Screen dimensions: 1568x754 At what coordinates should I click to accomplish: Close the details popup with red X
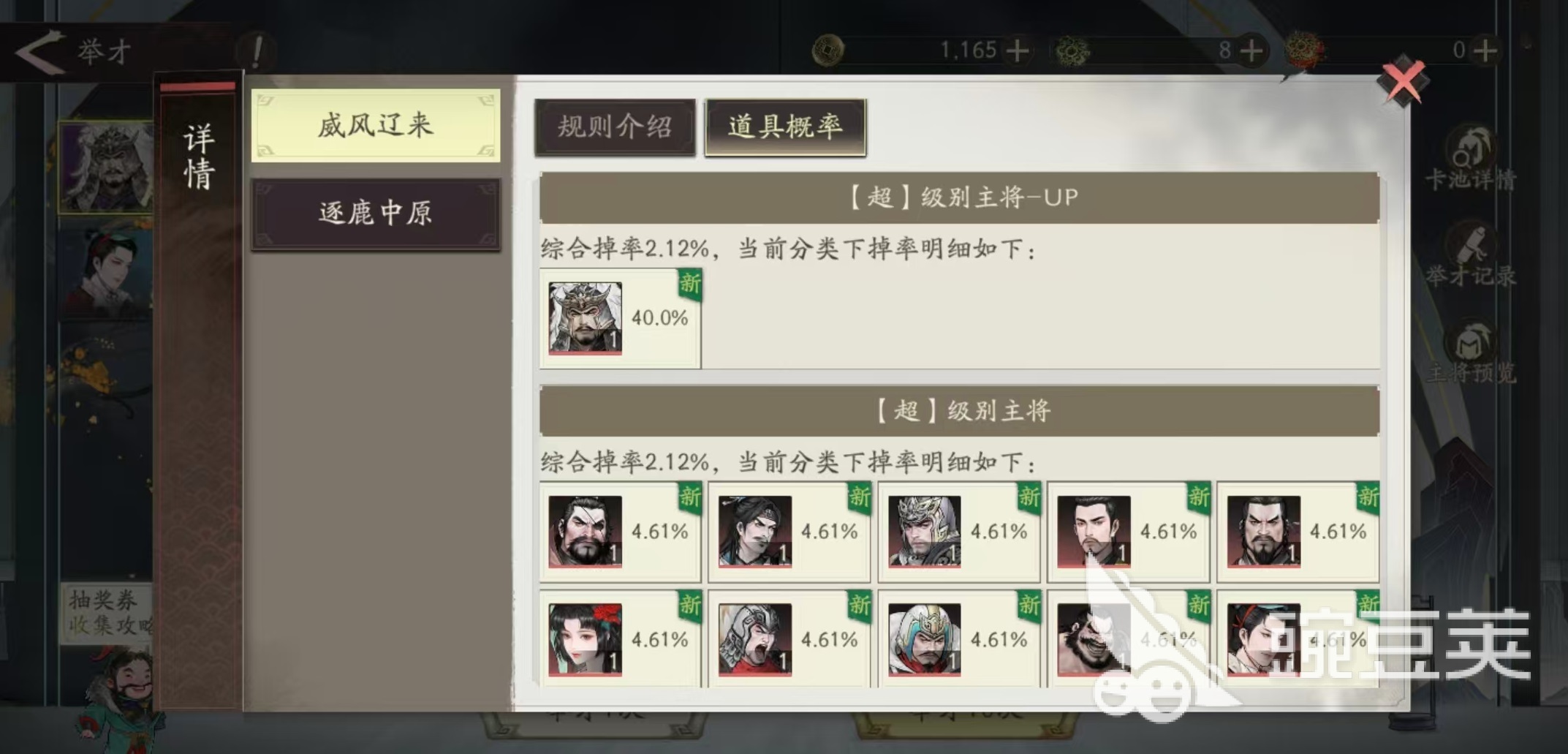[x=1402, y=80]
